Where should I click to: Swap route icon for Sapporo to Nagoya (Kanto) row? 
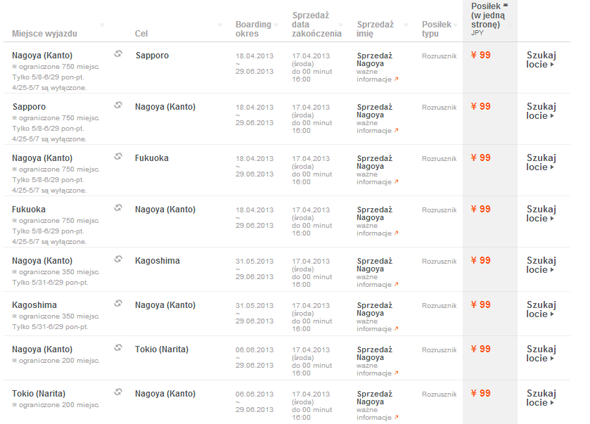[118, 105]
